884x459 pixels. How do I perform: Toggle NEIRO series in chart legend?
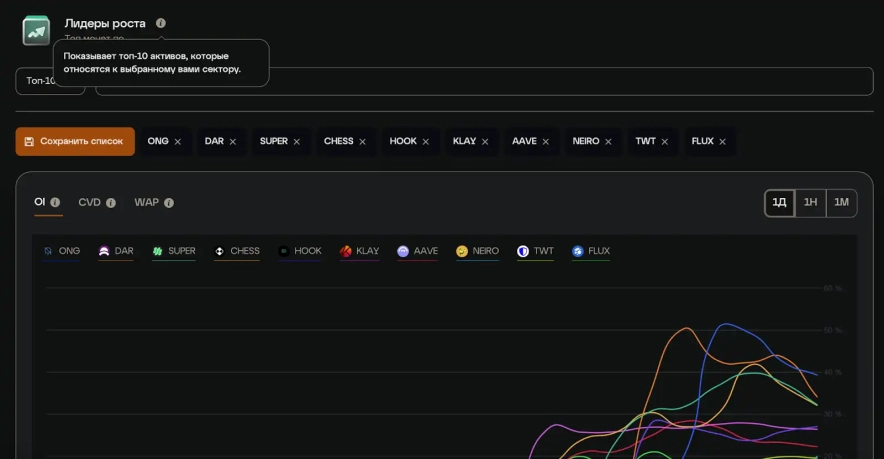[477, 251]
